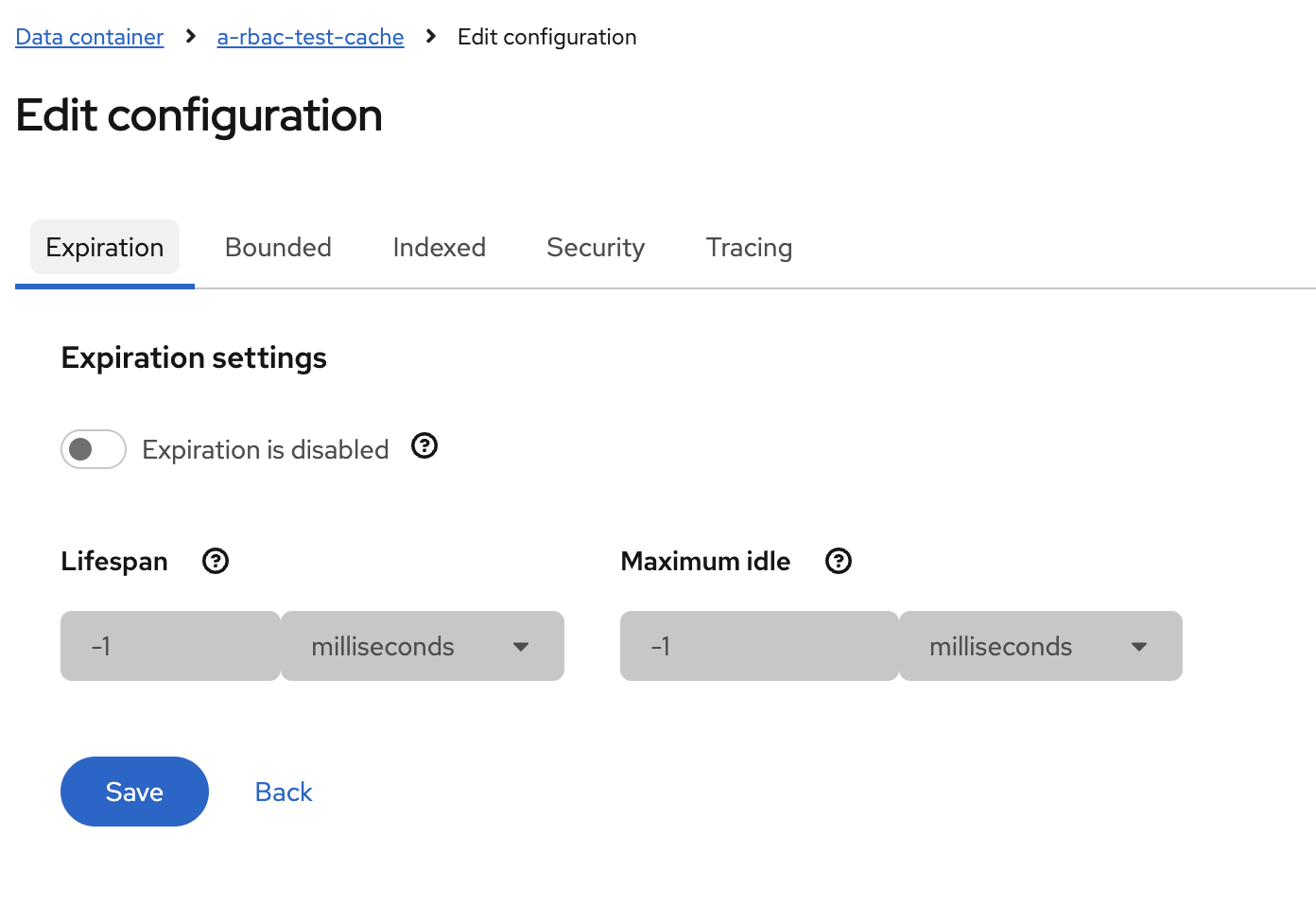Select the Expiration tab
Screen dimensions: 1316x923
[104, 247]
